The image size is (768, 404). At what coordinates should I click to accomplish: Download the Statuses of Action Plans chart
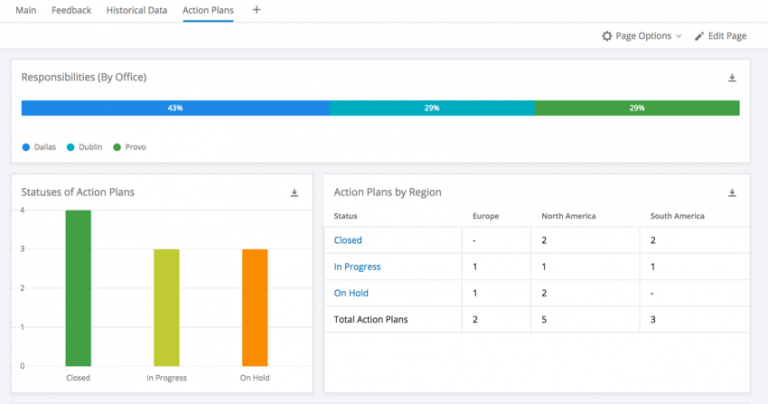(294, 192)
